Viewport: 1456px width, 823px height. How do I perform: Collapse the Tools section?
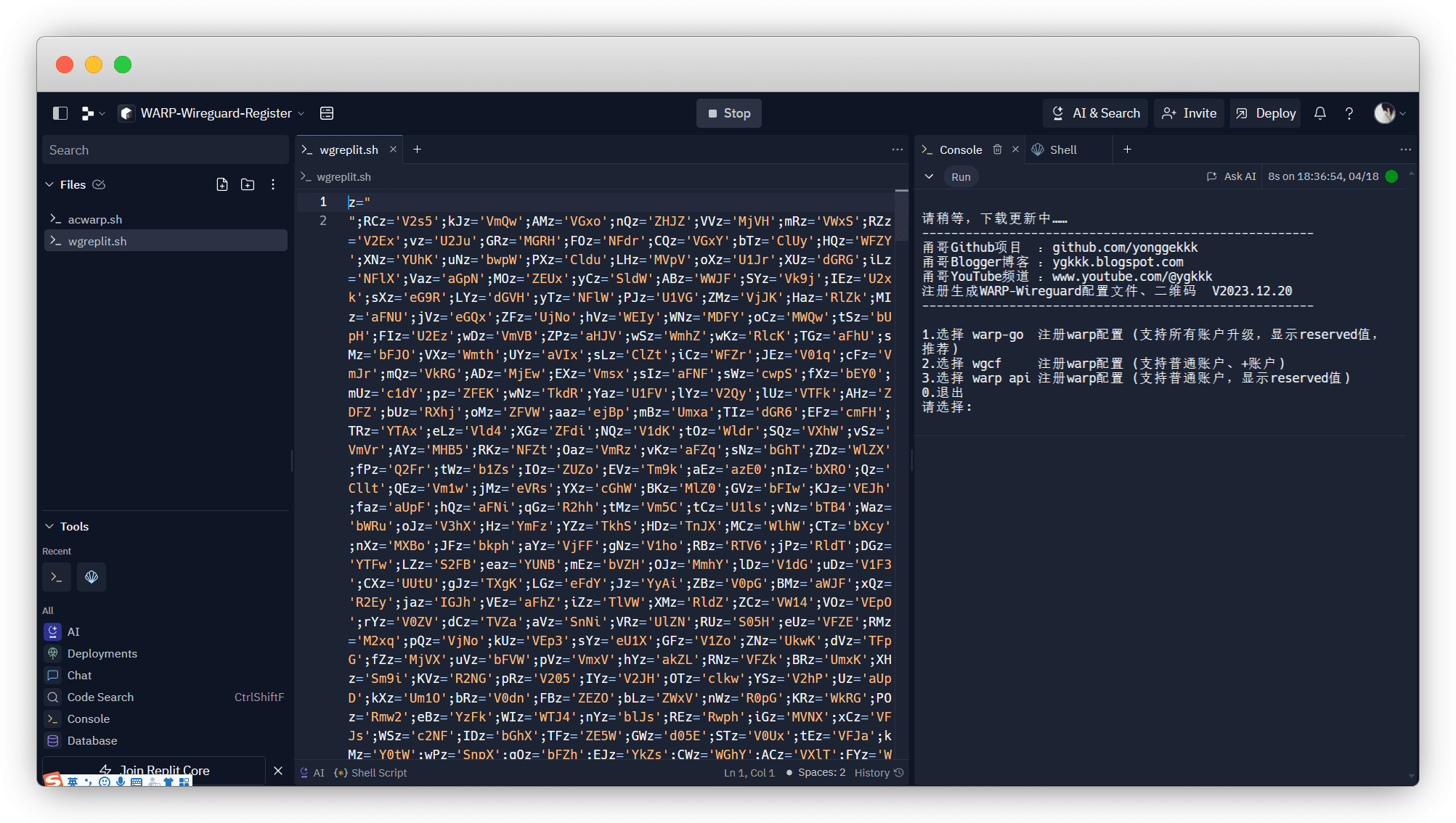point(49,526)
